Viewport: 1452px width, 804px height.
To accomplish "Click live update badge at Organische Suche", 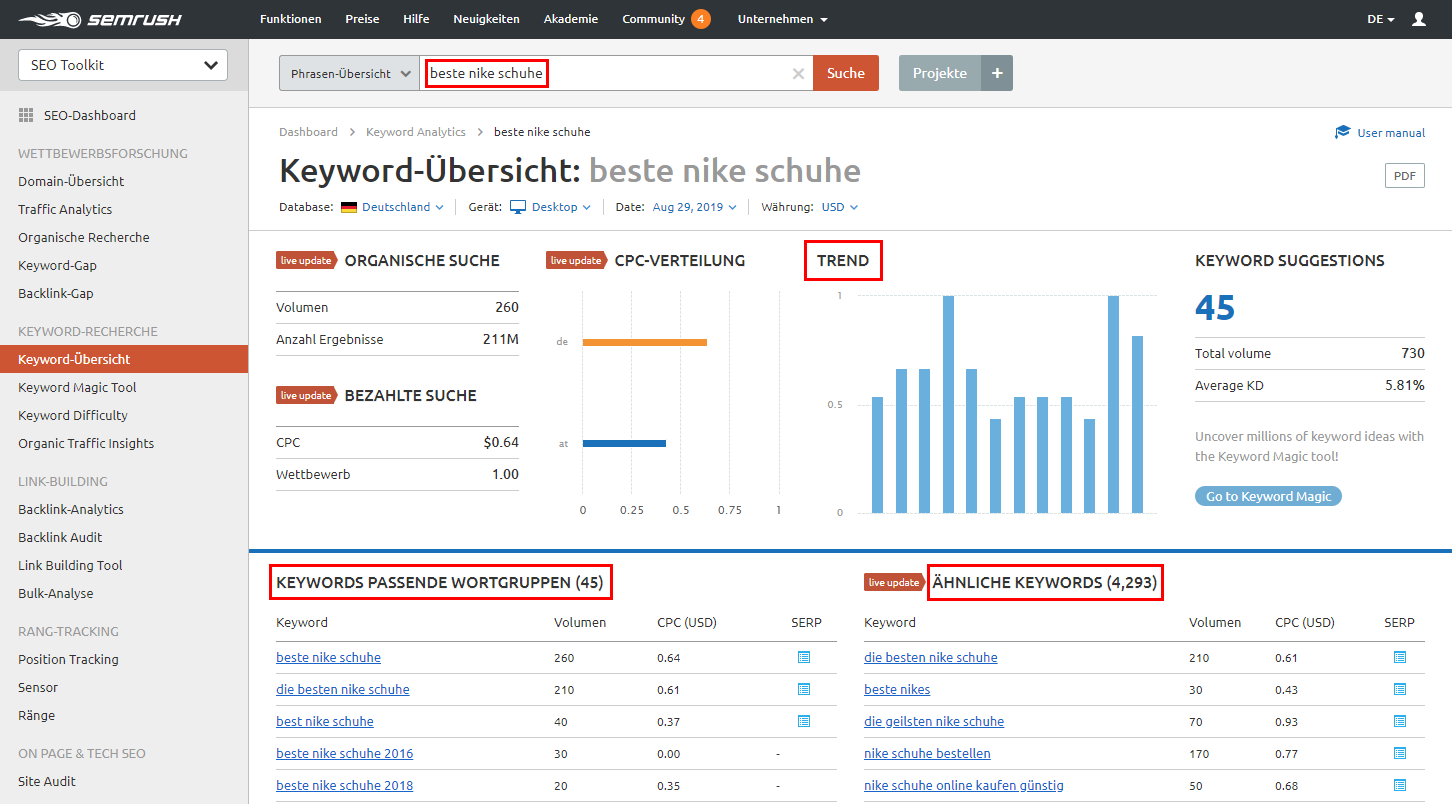I will pos(307,261).
